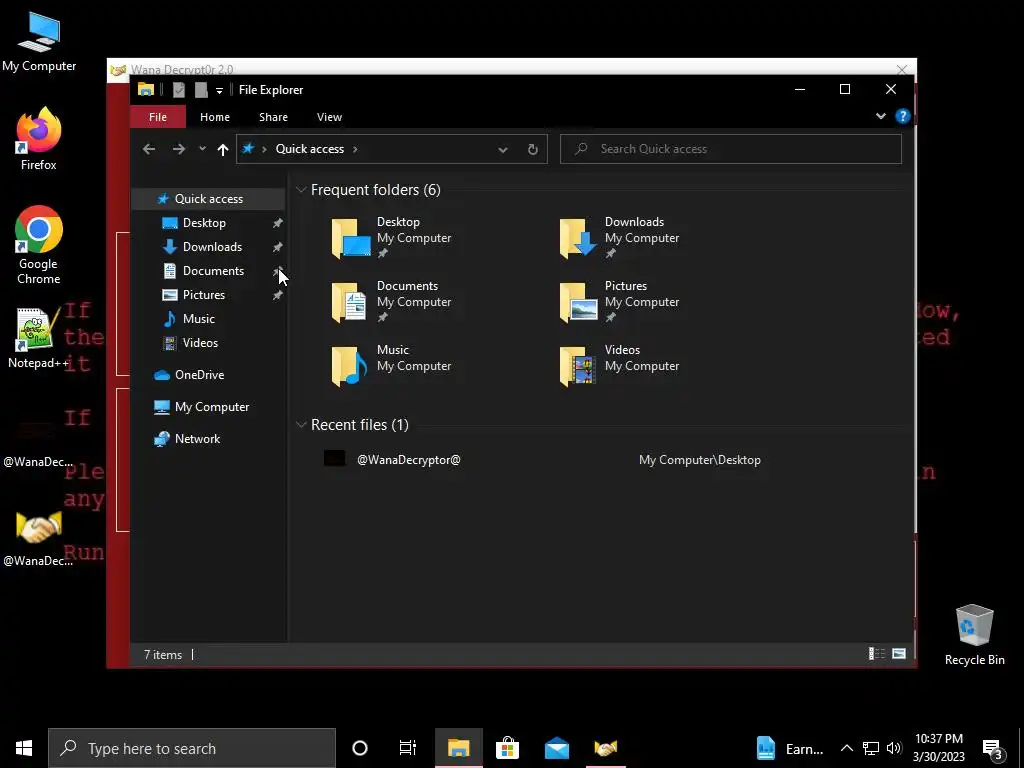Image resolution: width=1024 pixels, height=768 pixels.
Task: Click the Properties quick access toolbar icon
Action: tap(178, 90)
